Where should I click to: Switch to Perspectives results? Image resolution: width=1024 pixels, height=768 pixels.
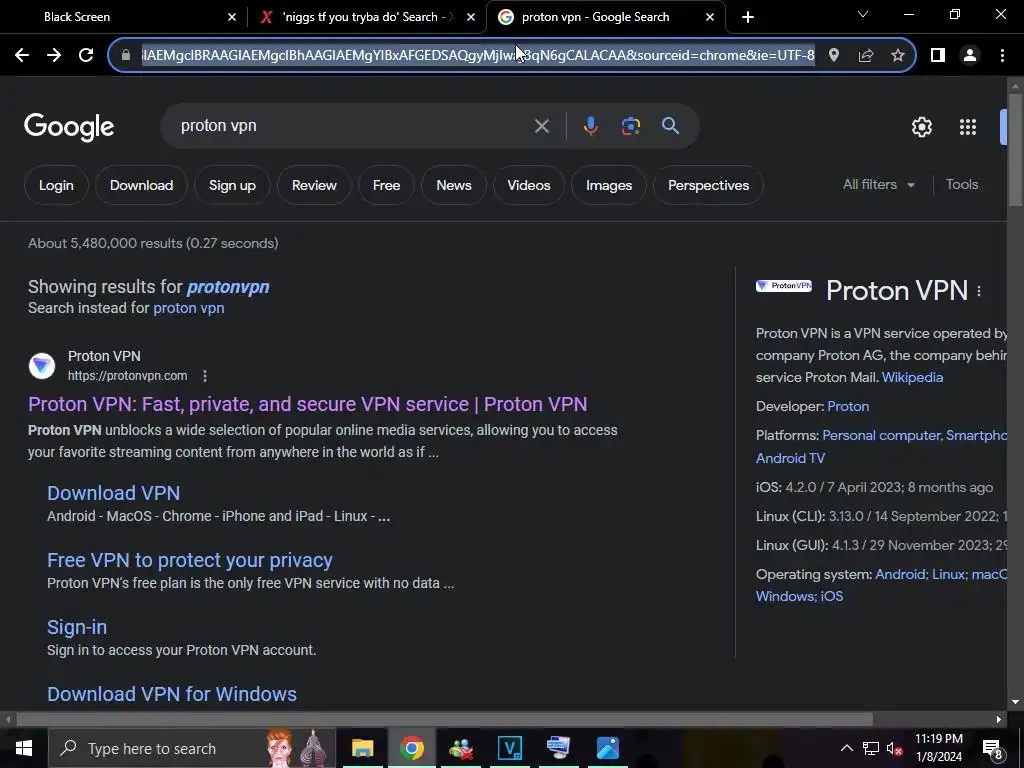[709, 185]
